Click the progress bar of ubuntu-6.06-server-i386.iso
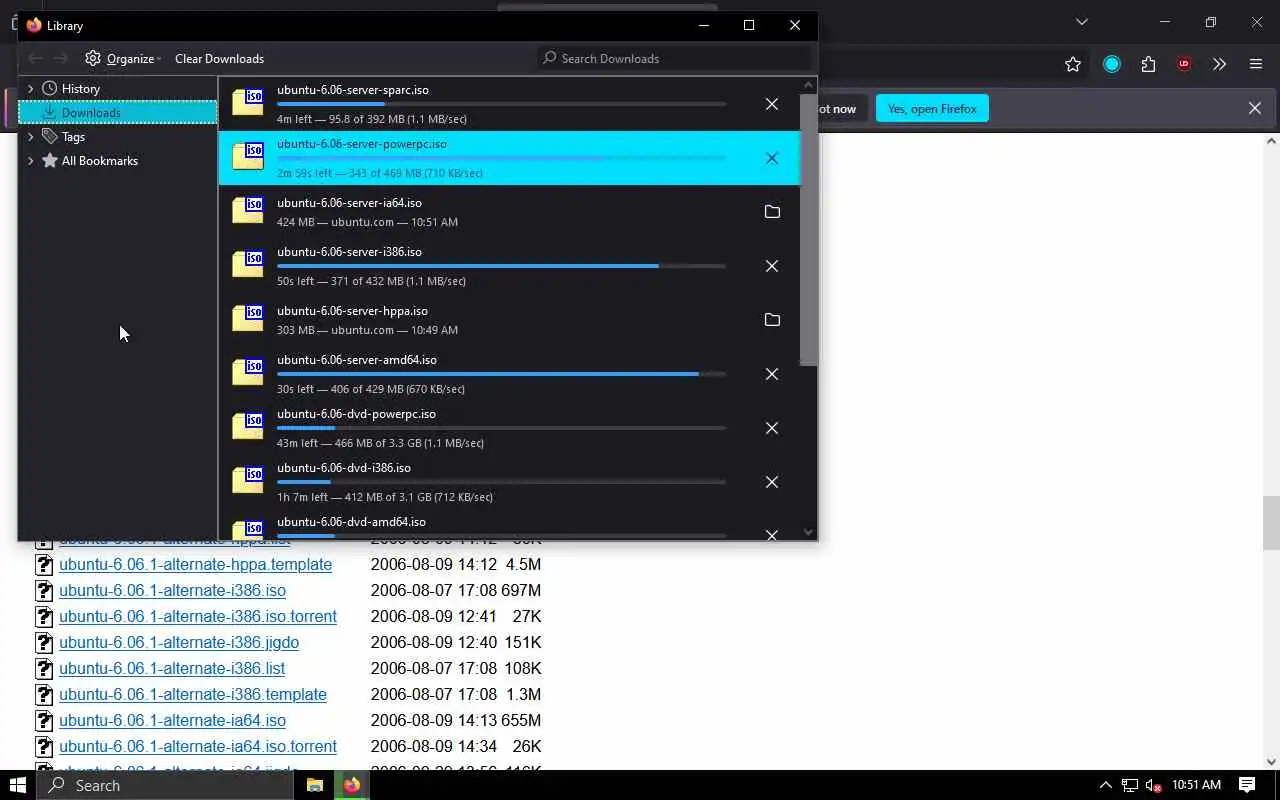 501,266
